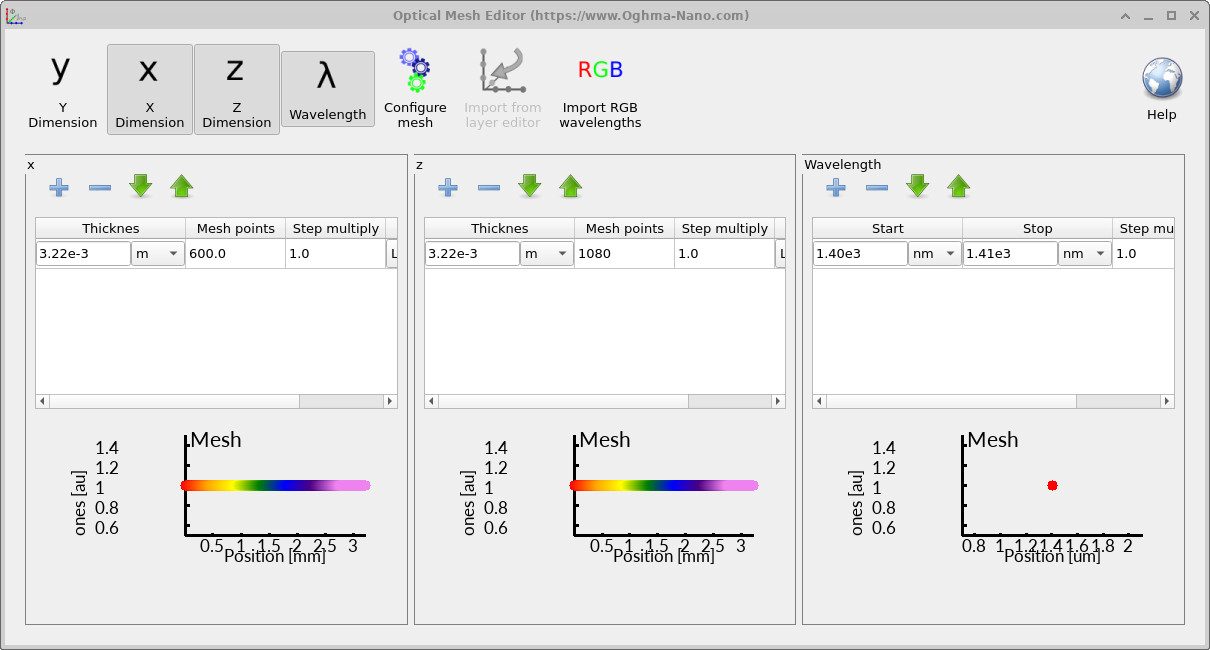The width and height of the screenshot is (1210, 650).
Task: Toggle the Z Dimension mesh
Action: [x=236, y=89]
